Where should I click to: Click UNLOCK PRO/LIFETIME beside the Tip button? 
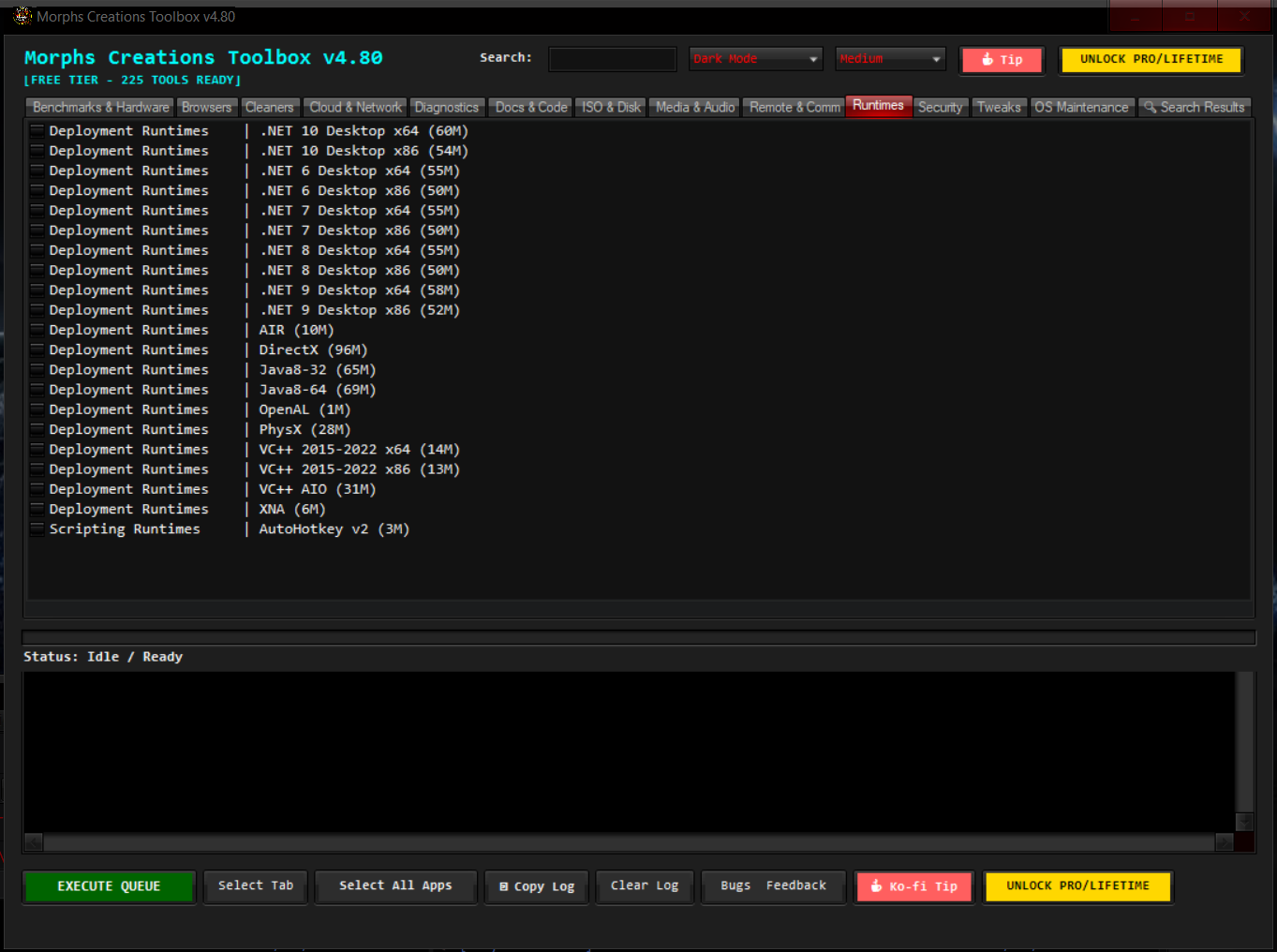click(1151, 59)
